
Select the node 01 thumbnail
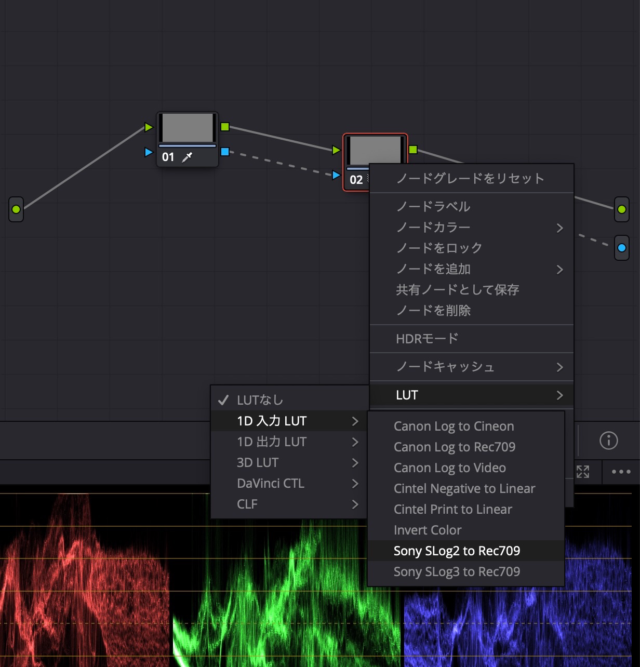click(187, 127)
